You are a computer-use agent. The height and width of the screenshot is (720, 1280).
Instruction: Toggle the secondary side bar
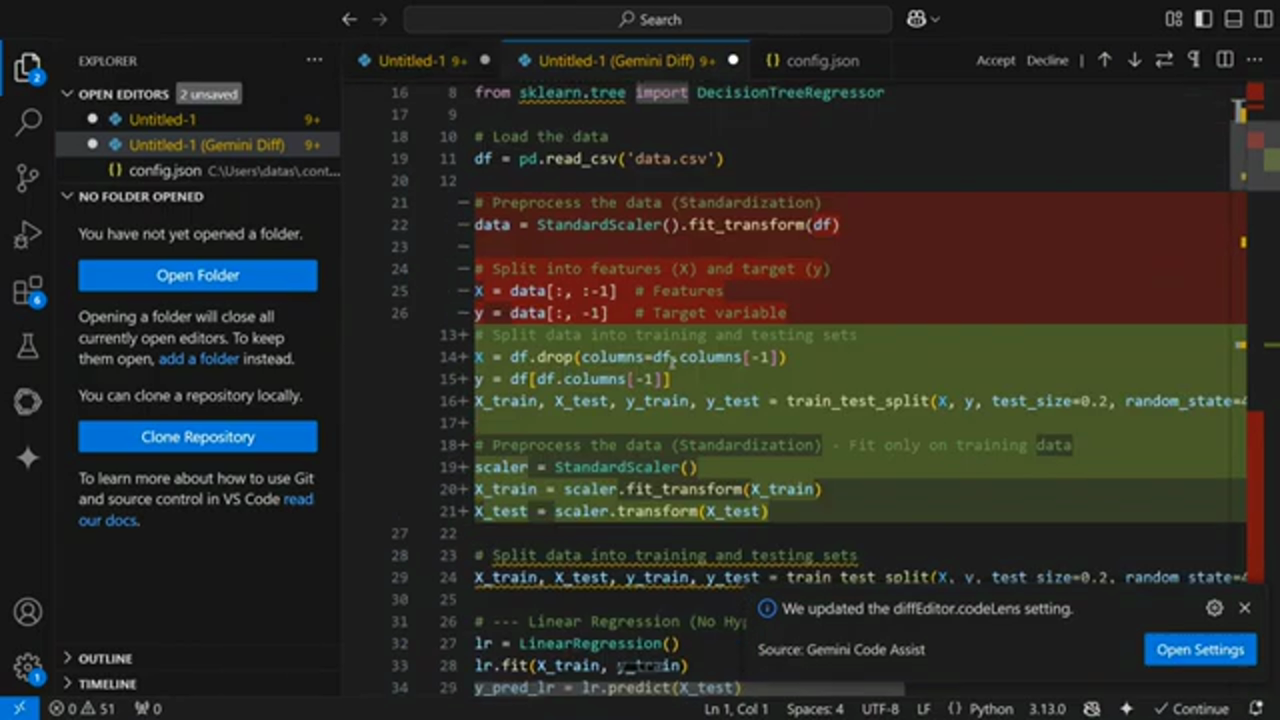point(1262,19)
